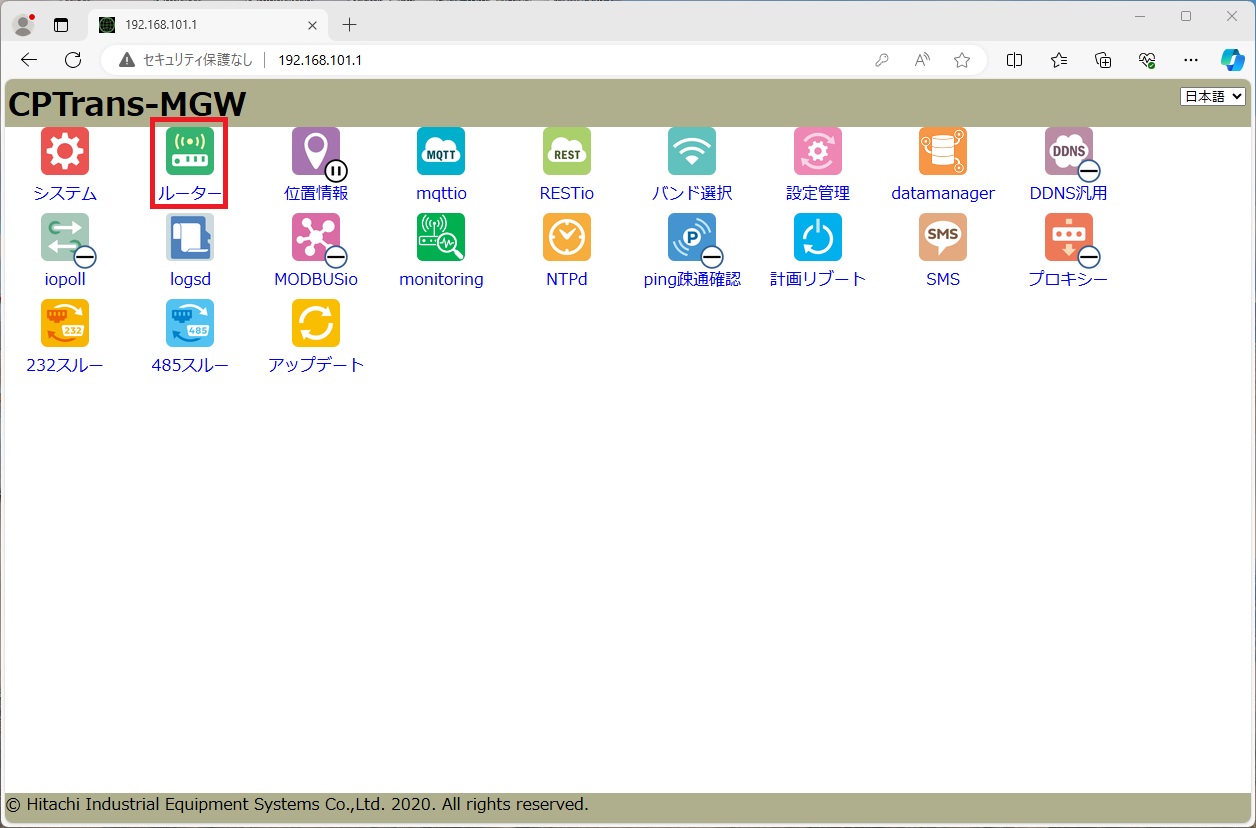
Task: Open the 232スルー serial icon
Action: tap(65, 323)
